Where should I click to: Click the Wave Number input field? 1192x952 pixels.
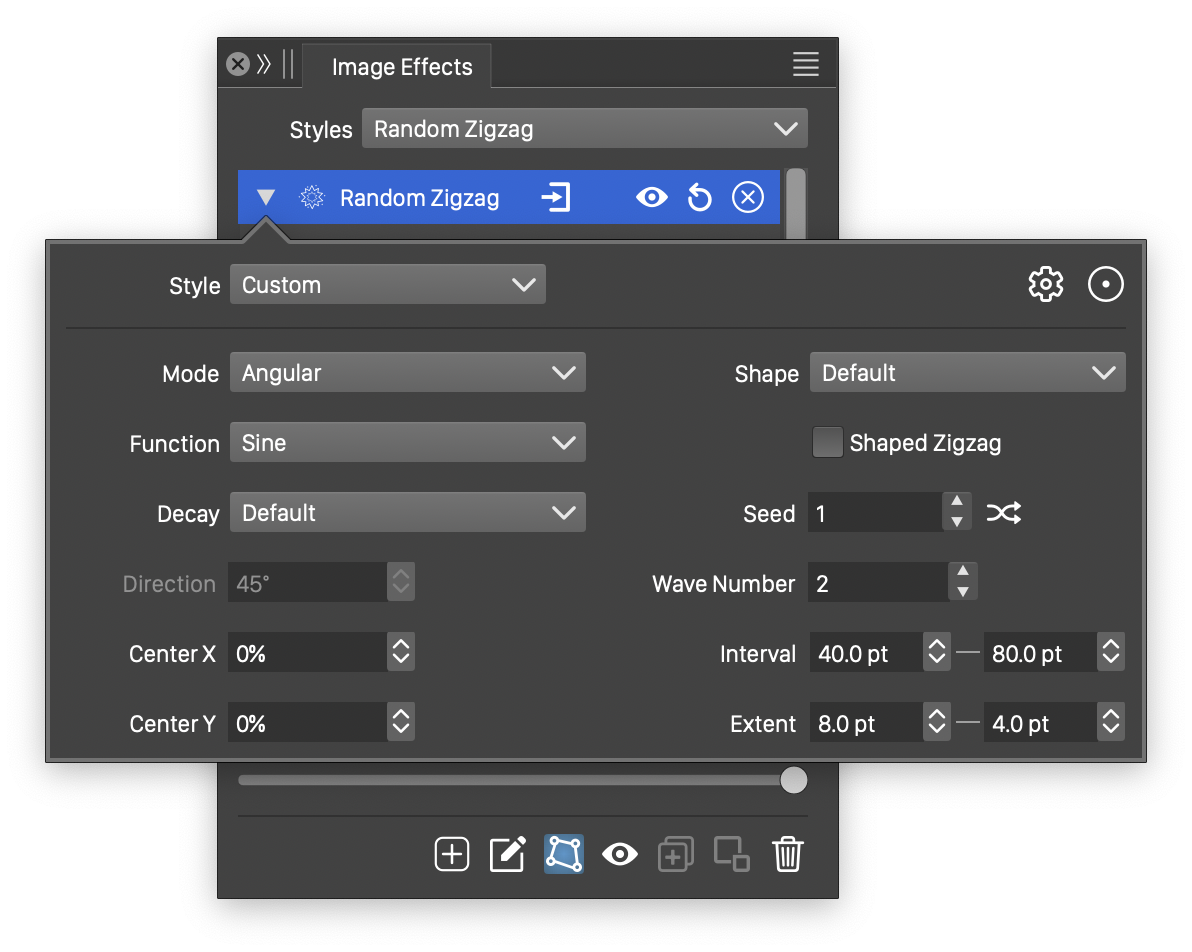pos(877,584)
